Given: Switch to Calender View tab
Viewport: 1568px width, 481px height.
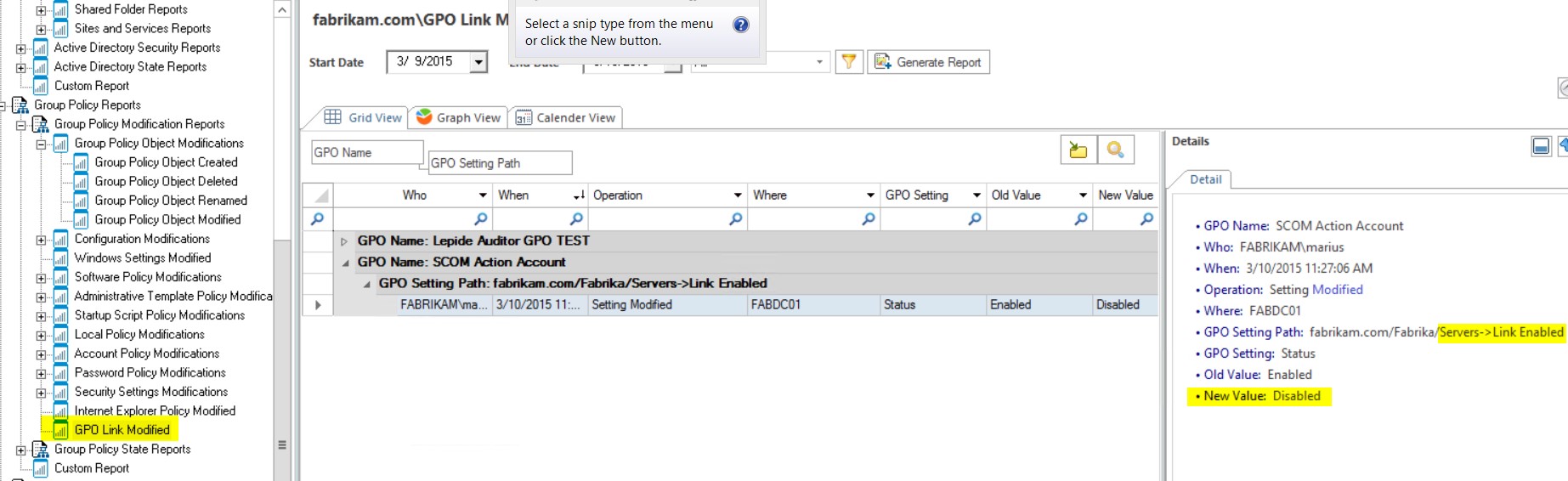Looking at the screenshot, I should tap(566, 117).
